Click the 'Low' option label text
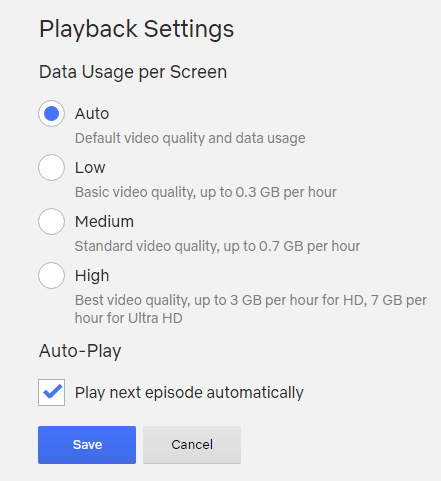 click(x=90, y=168)
